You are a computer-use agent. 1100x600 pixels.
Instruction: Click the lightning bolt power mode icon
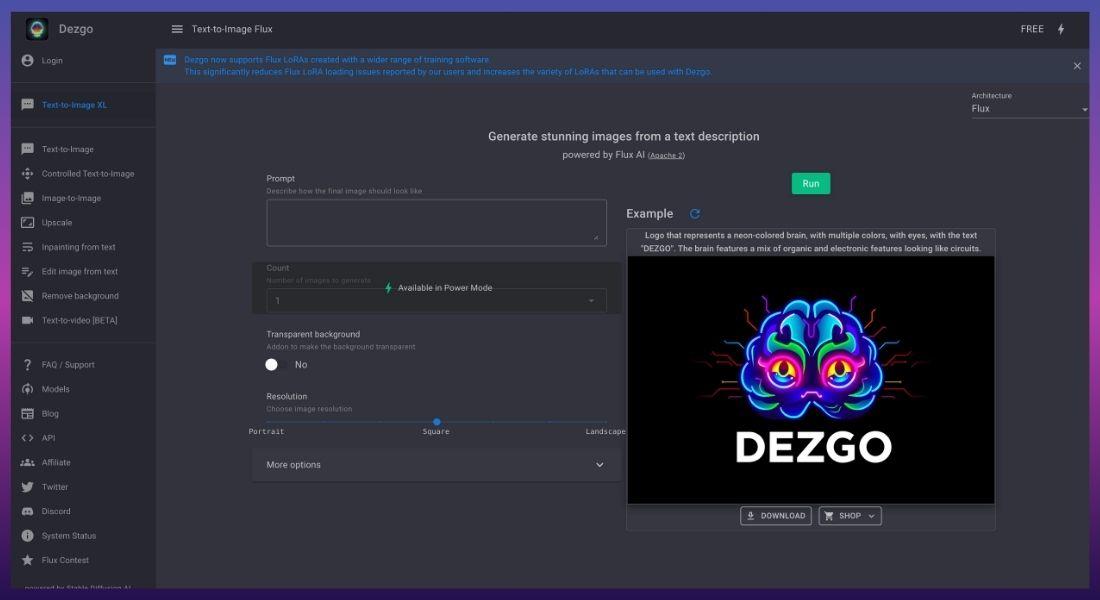[1061, 29]
